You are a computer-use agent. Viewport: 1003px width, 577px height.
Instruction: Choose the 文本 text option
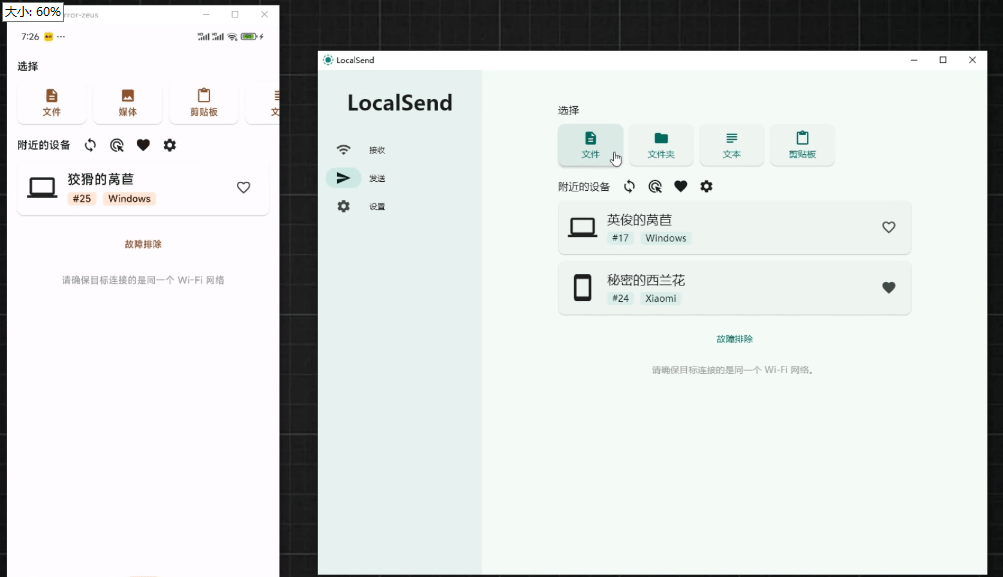coord(731,144)
